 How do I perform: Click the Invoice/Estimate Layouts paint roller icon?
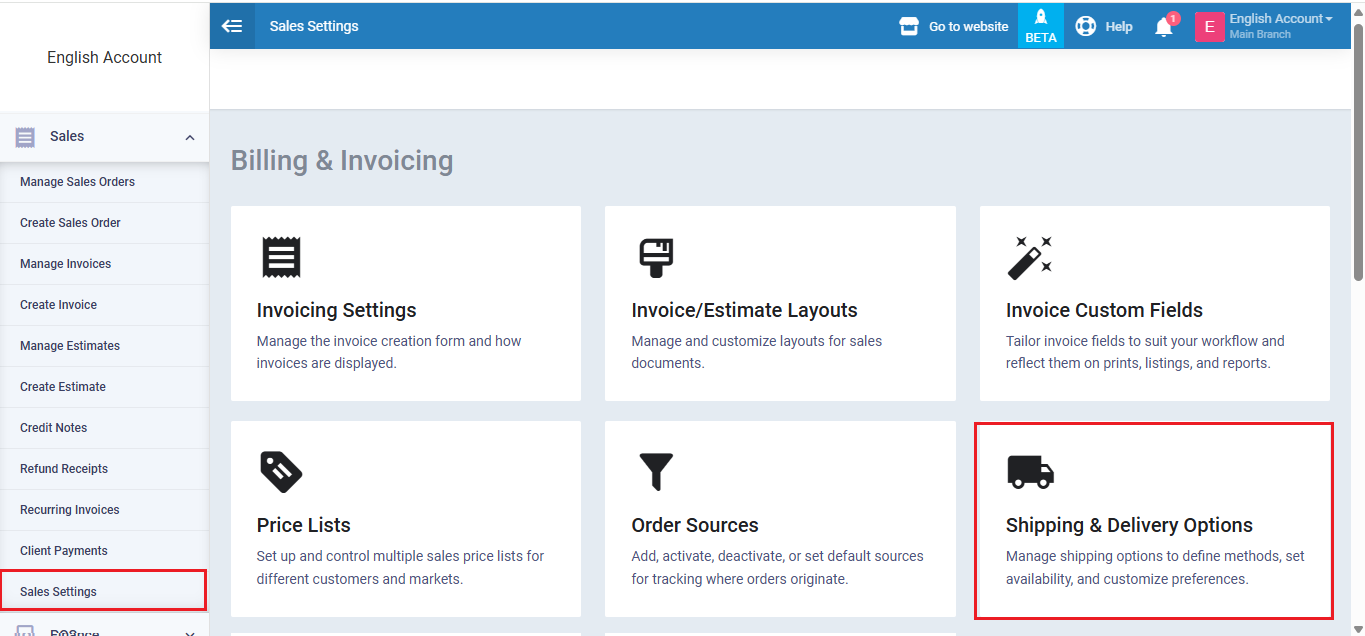coord(656,257)
